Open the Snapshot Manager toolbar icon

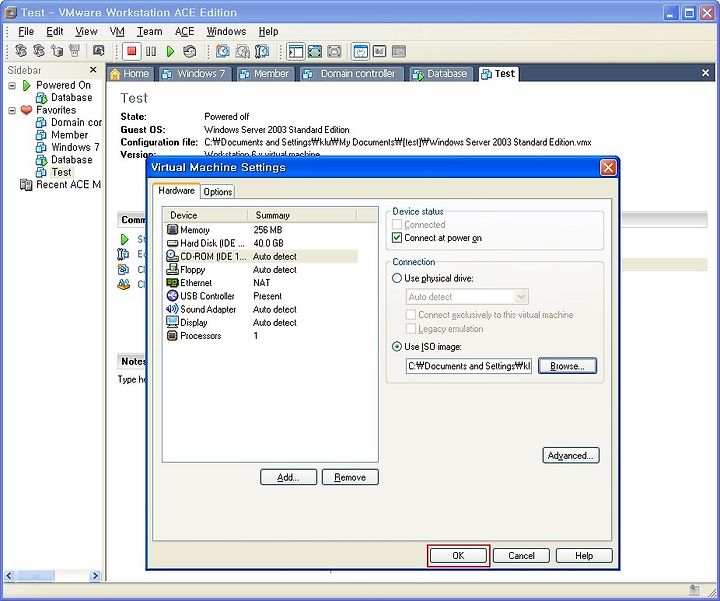(x=262, y=51)
